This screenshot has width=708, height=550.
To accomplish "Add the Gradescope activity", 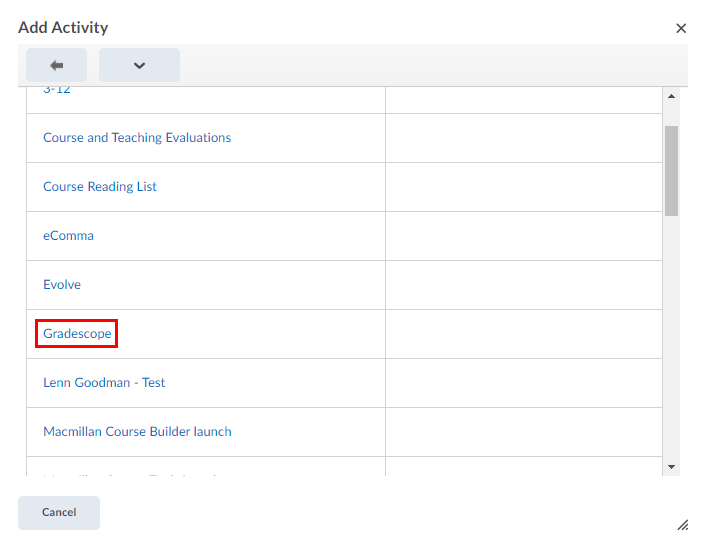I will [77, 334].
